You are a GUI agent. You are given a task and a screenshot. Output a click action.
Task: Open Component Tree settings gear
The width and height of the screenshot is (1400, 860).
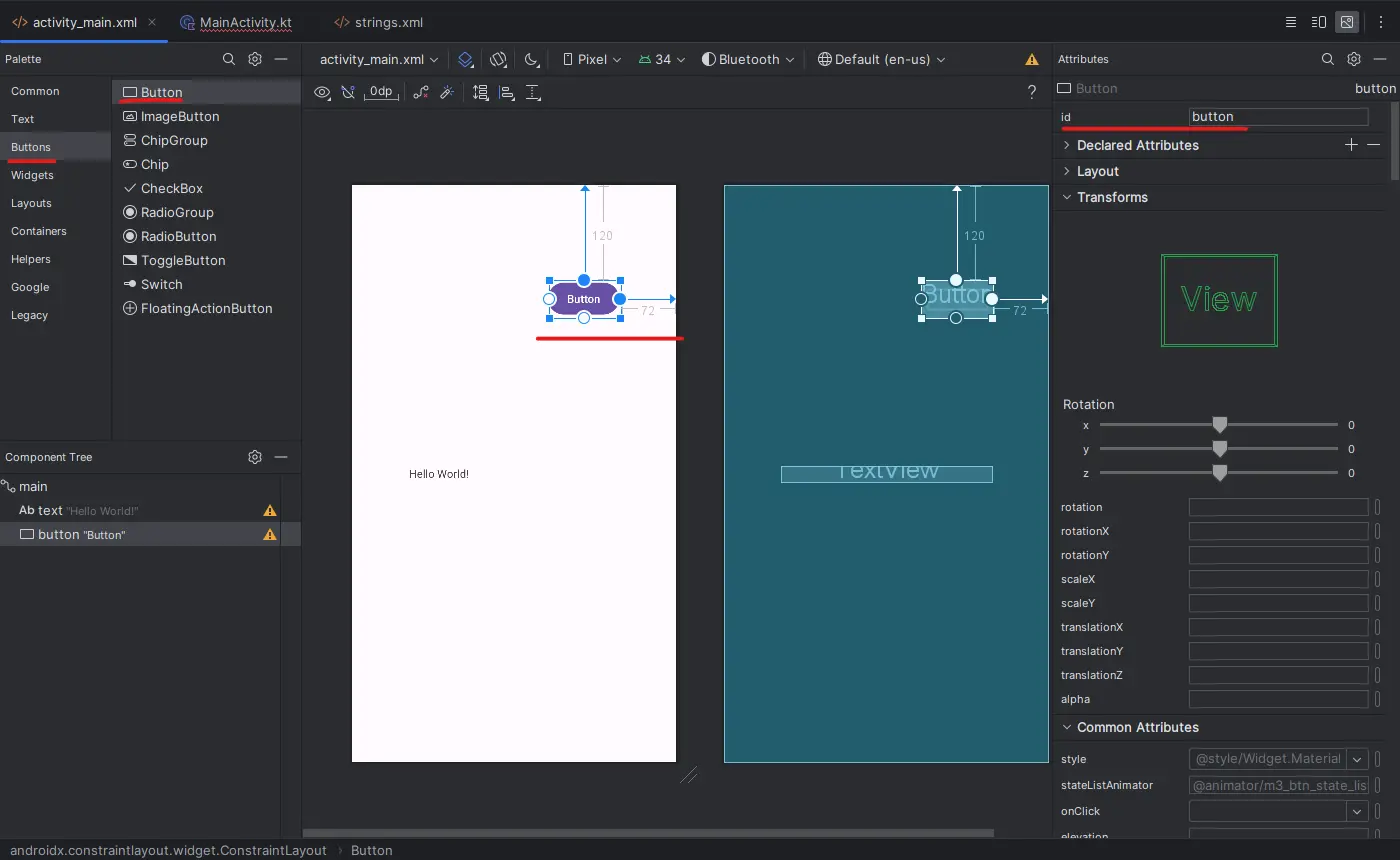(255, 457)
